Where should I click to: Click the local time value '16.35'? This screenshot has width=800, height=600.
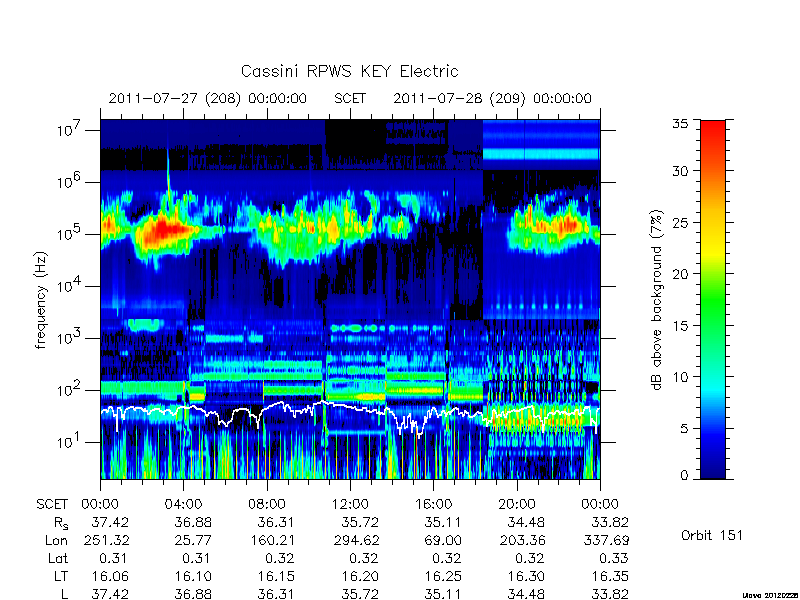click(x=609, y=576)
